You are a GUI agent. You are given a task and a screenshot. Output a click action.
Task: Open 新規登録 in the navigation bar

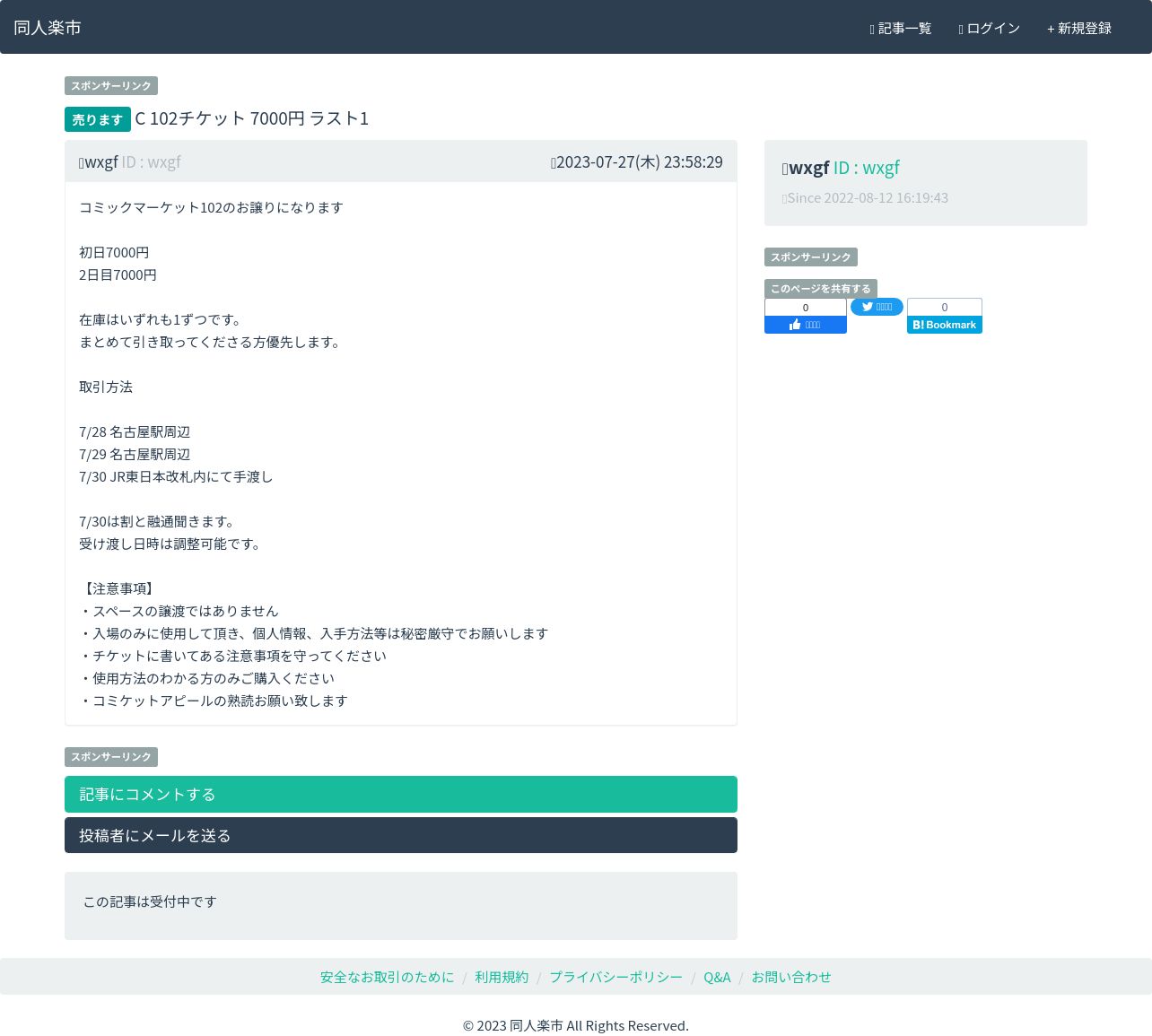coord(1079,29)
